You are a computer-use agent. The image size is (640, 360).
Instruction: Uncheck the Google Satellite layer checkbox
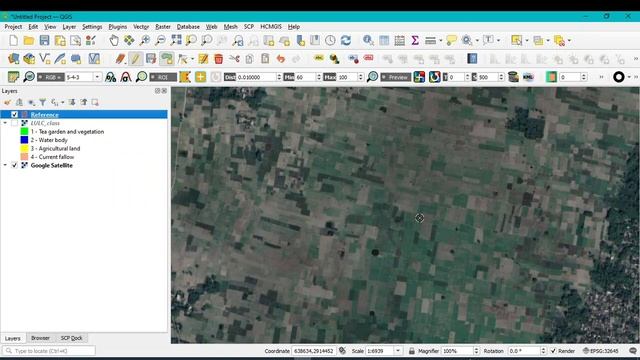pos(15,165)
